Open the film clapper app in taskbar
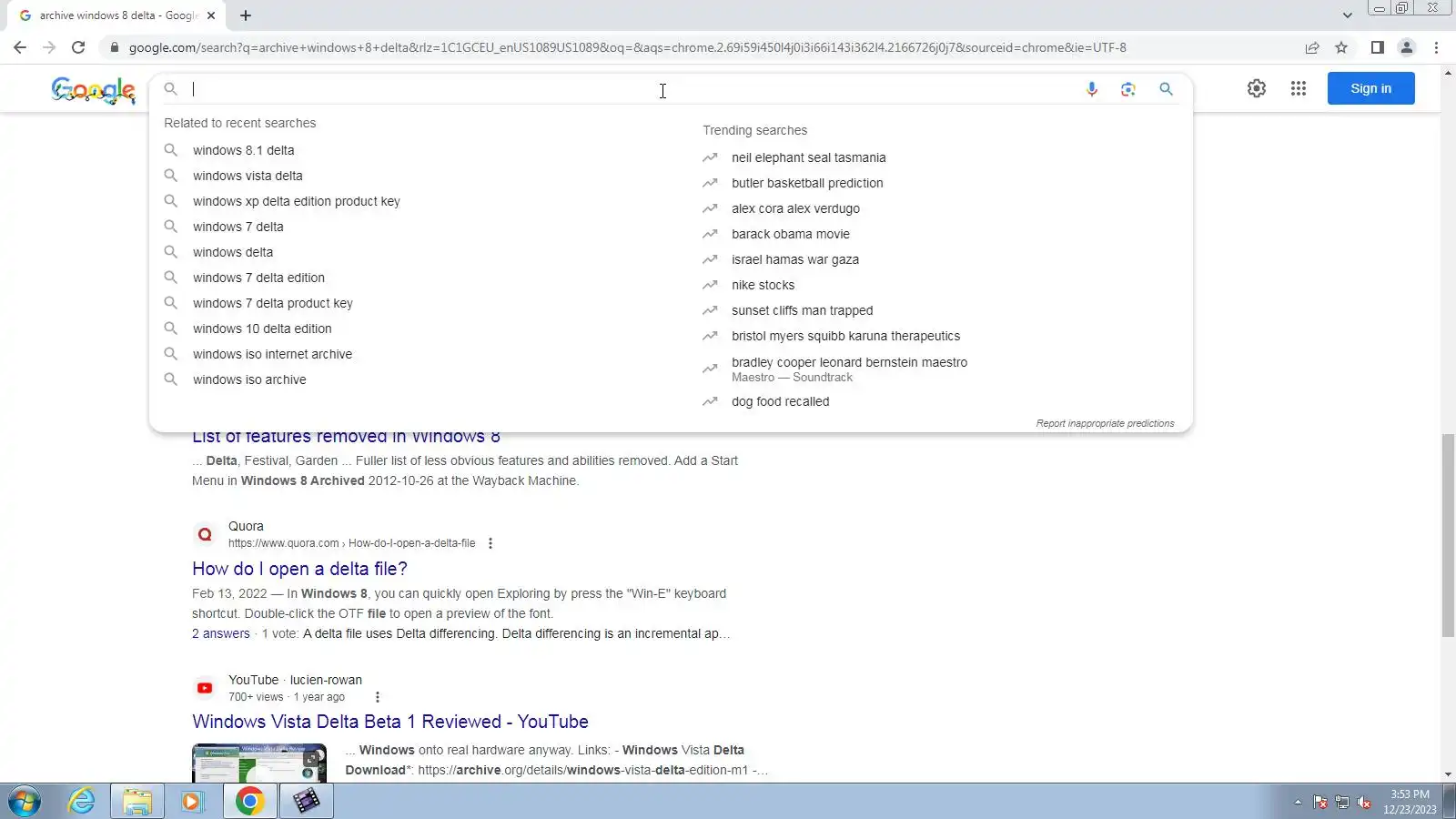The width and height of the screenshot is (1456, 819). 307,802
